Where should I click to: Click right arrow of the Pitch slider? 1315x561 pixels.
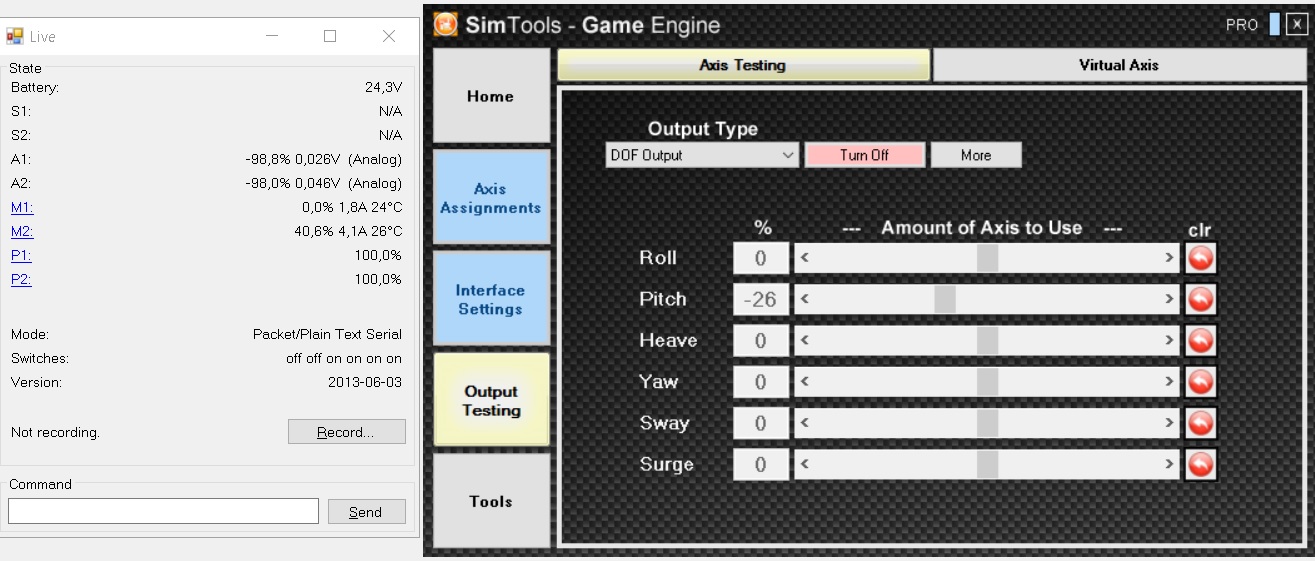pos(1169,299)
